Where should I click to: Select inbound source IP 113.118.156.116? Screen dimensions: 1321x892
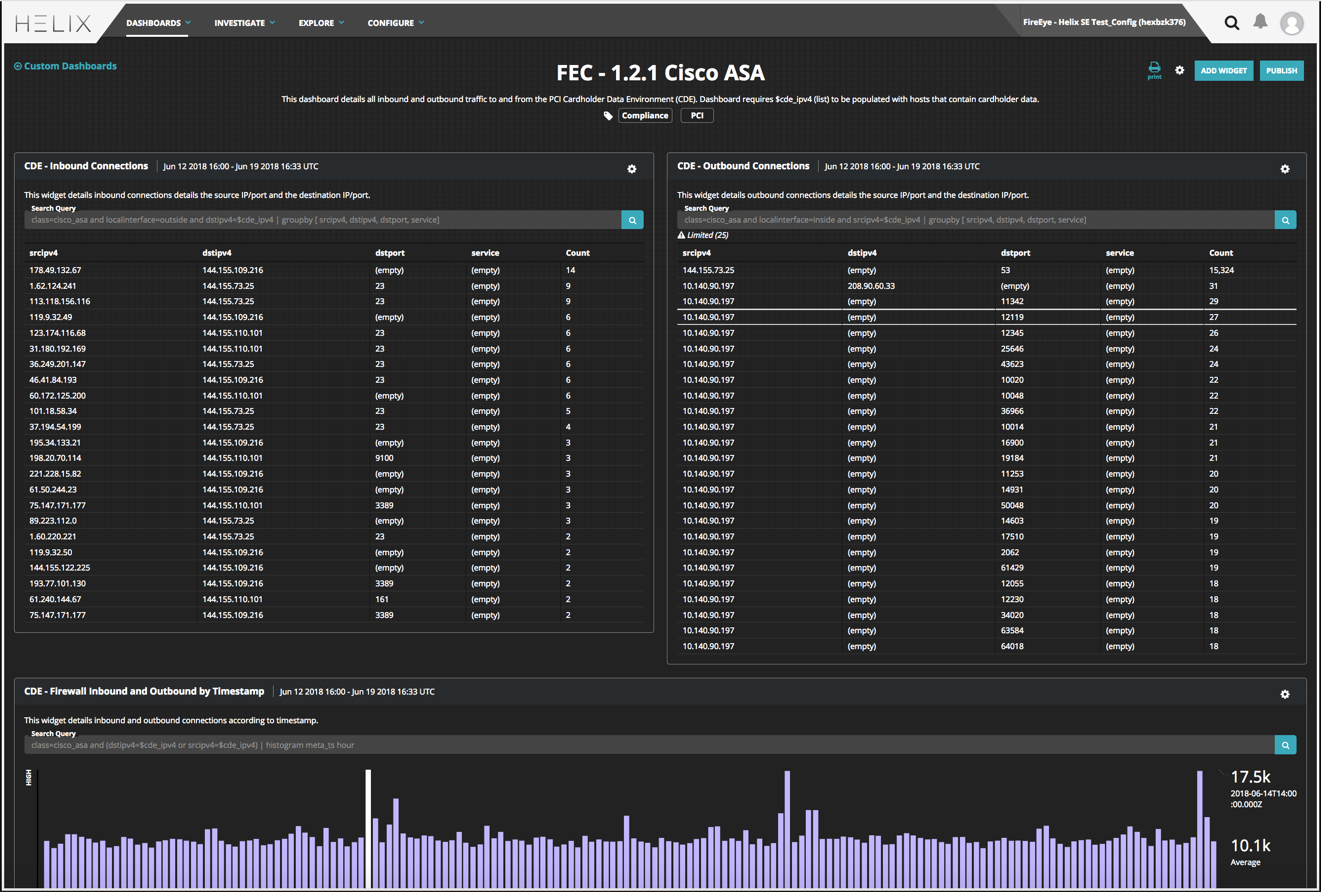coord(60,301)
